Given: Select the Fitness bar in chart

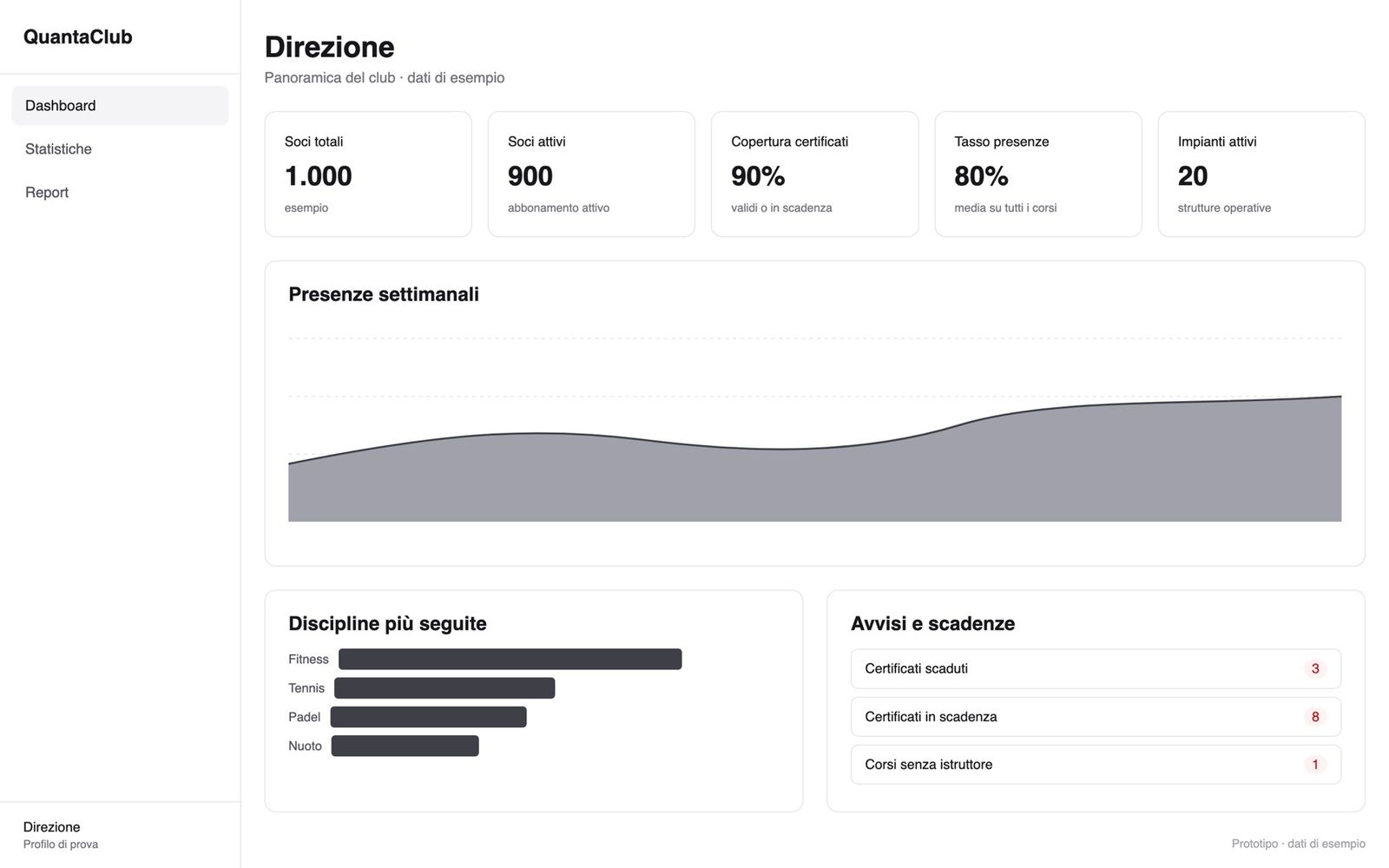Looking at the screenshot, I should [x=510, y=660].
